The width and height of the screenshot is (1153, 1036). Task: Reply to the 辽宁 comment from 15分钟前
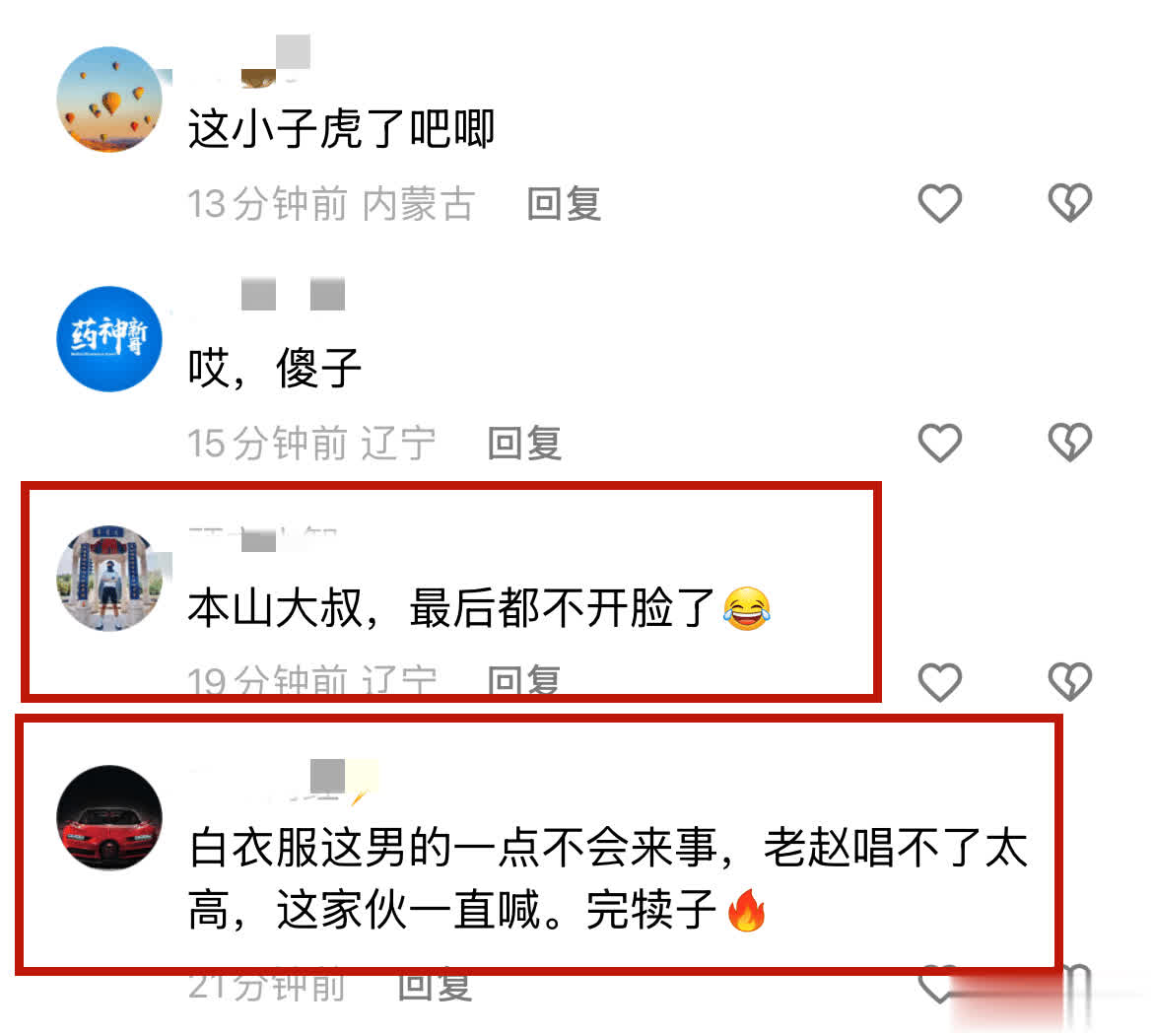point(525,444)
